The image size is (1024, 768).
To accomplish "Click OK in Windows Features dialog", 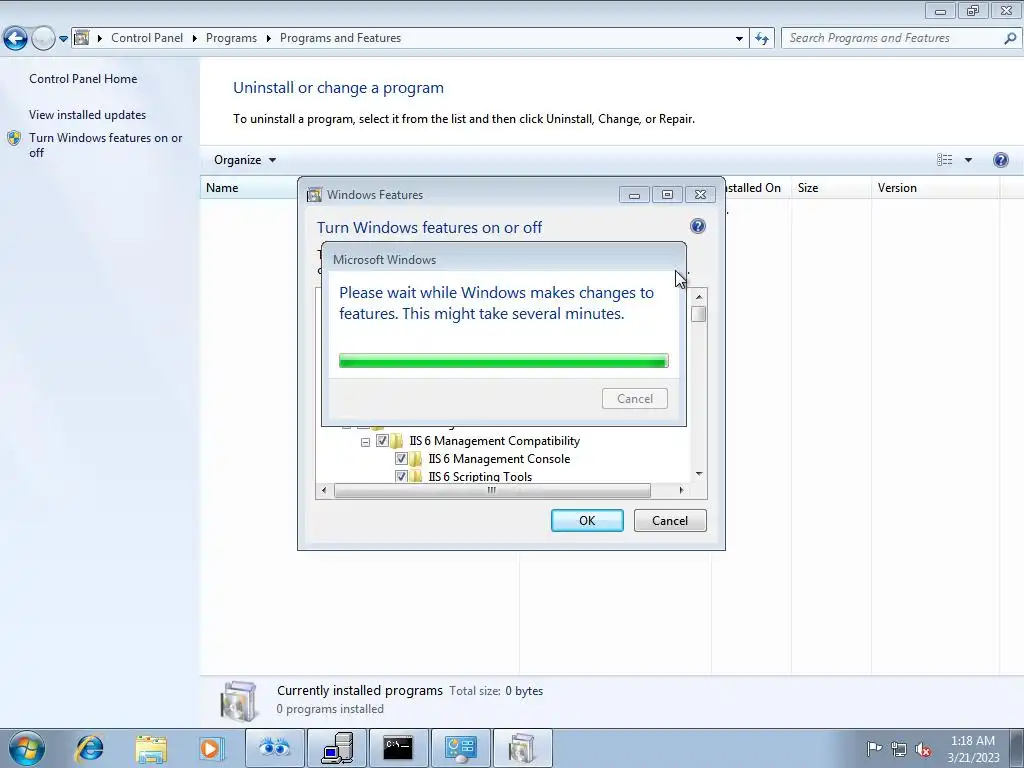I will pos(587,520).
